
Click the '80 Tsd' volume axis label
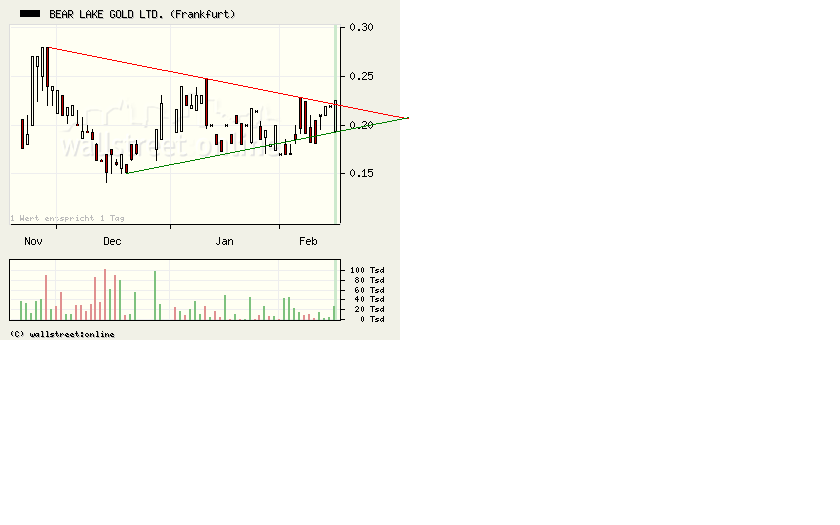tap(369, 280)
